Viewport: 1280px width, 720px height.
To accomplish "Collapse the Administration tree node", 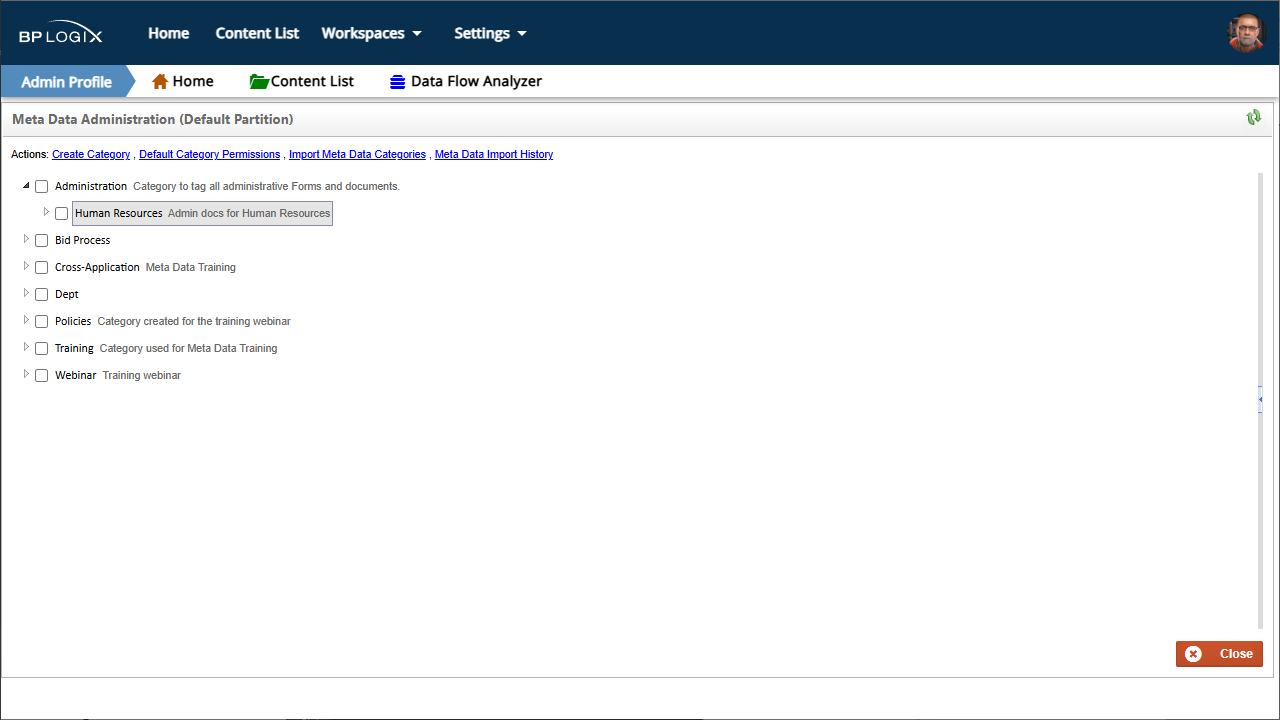I will coord(26,186).
